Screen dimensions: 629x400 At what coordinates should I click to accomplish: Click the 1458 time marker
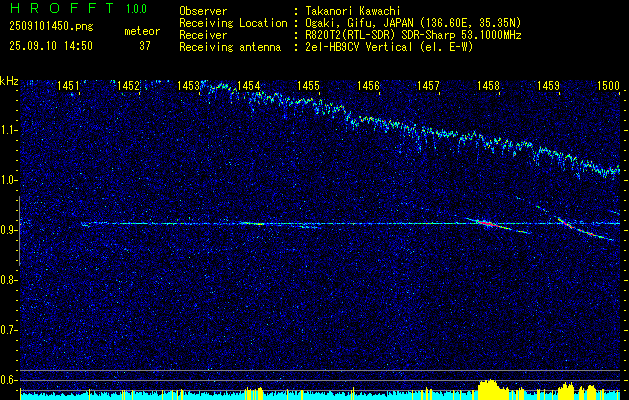(x=488, y=85)
